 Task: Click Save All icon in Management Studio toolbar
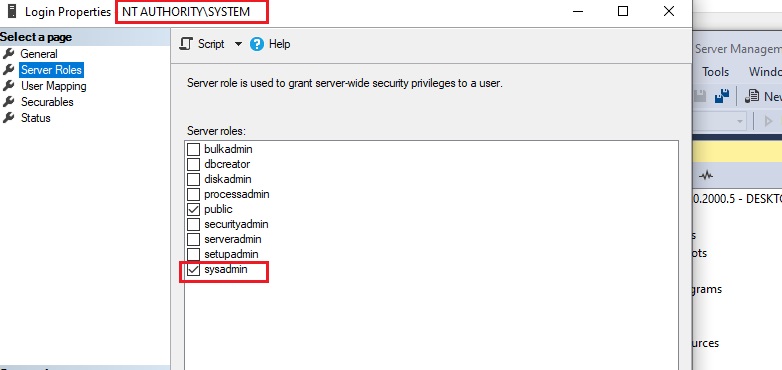click(722, 96)
